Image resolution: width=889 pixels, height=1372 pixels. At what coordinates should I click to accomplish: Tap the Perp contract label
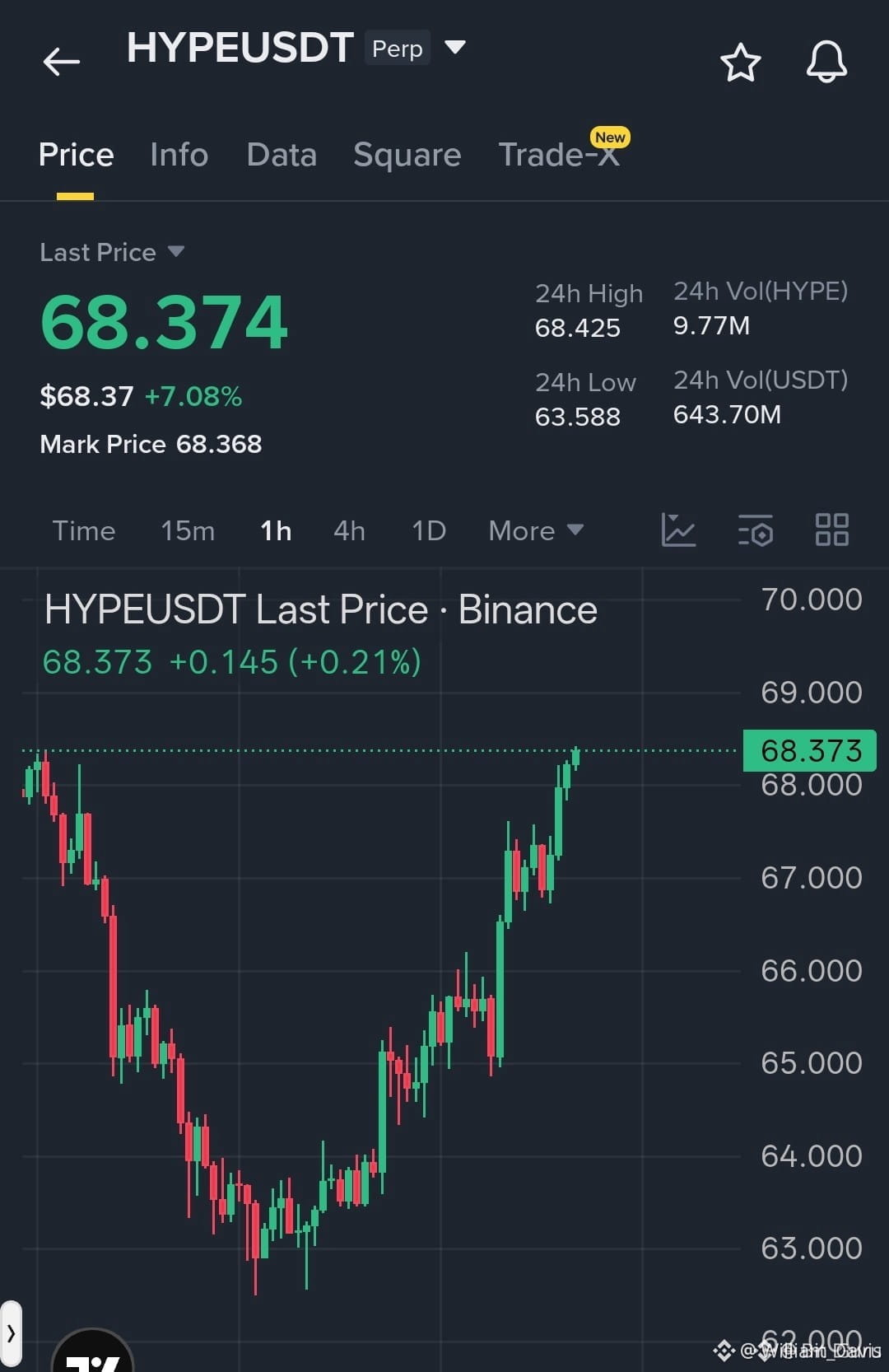(x=398, y=49)
